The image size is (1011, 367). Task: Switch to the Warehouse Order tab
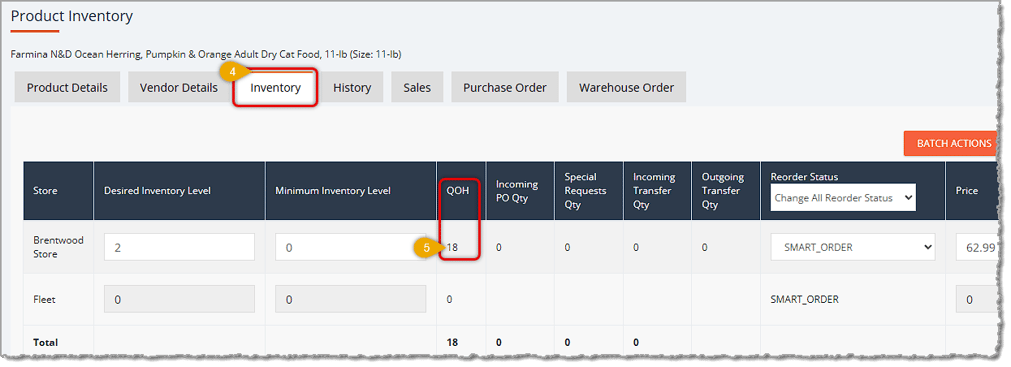point(626,88)
